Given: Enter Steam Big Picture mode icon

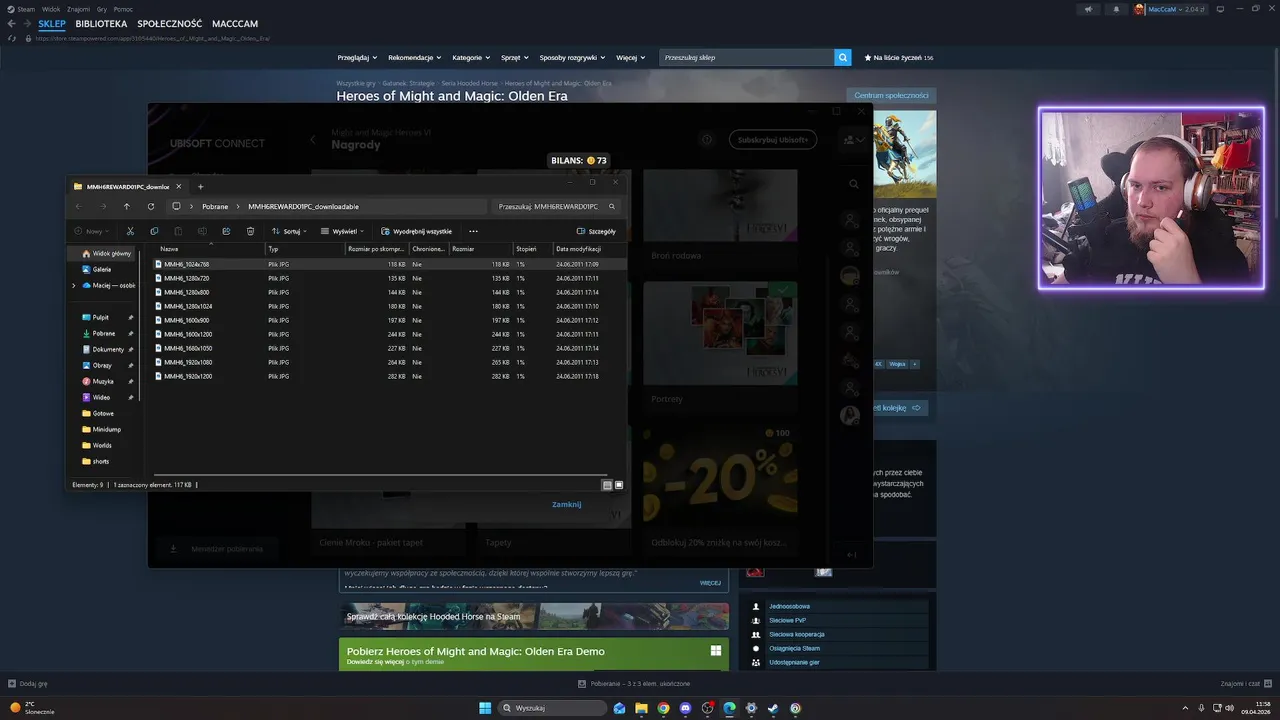Looking at the screenshot, I should tap(1221, 9).
